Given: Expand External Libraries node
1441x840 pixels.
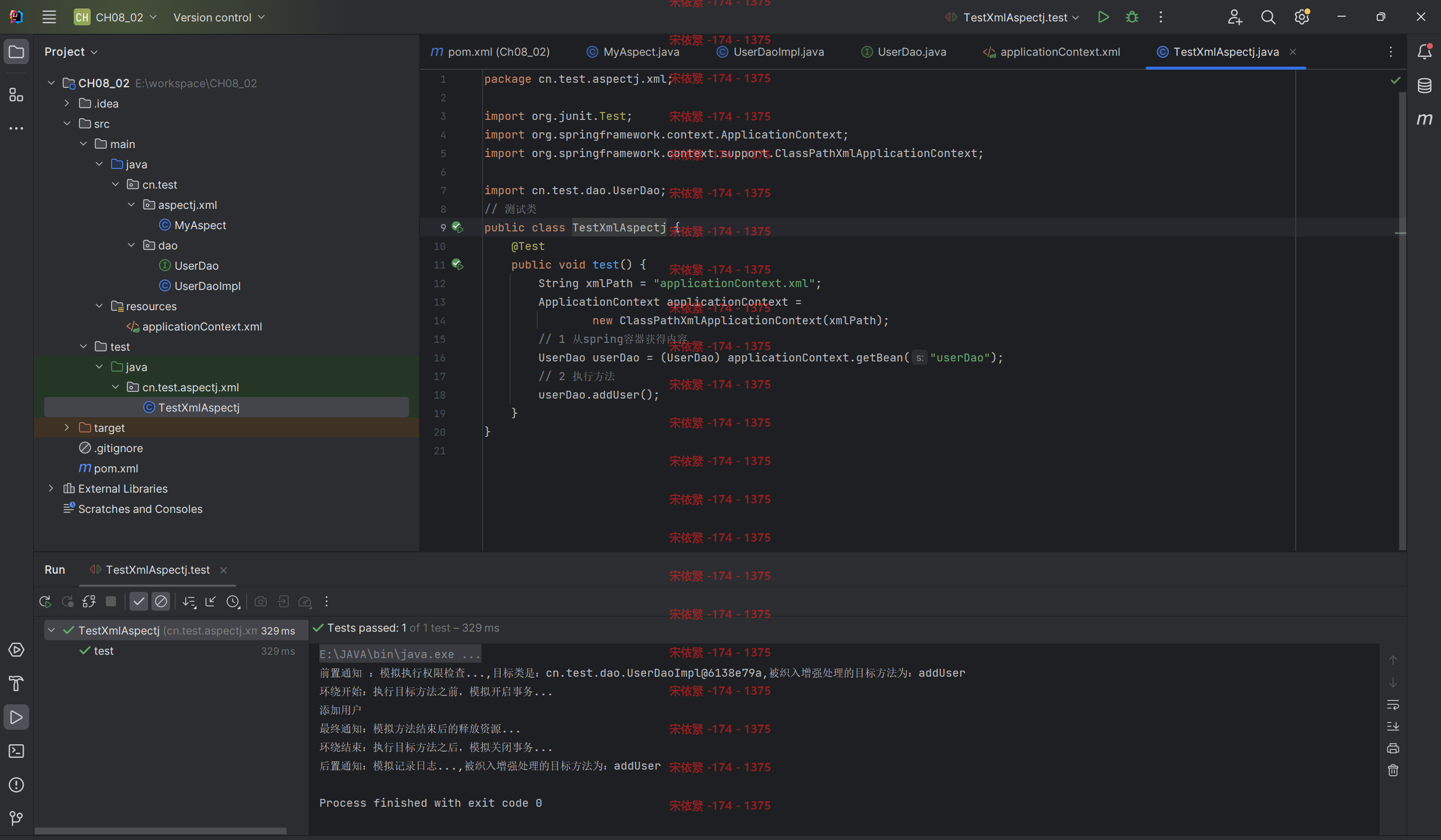Looking at the screenshot, I should (x=51, y=488).
